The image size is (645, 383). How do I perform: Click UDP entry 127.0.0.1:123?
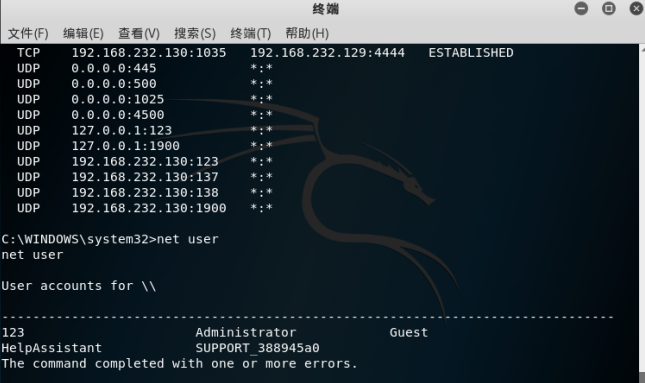(x=122, y=130)
